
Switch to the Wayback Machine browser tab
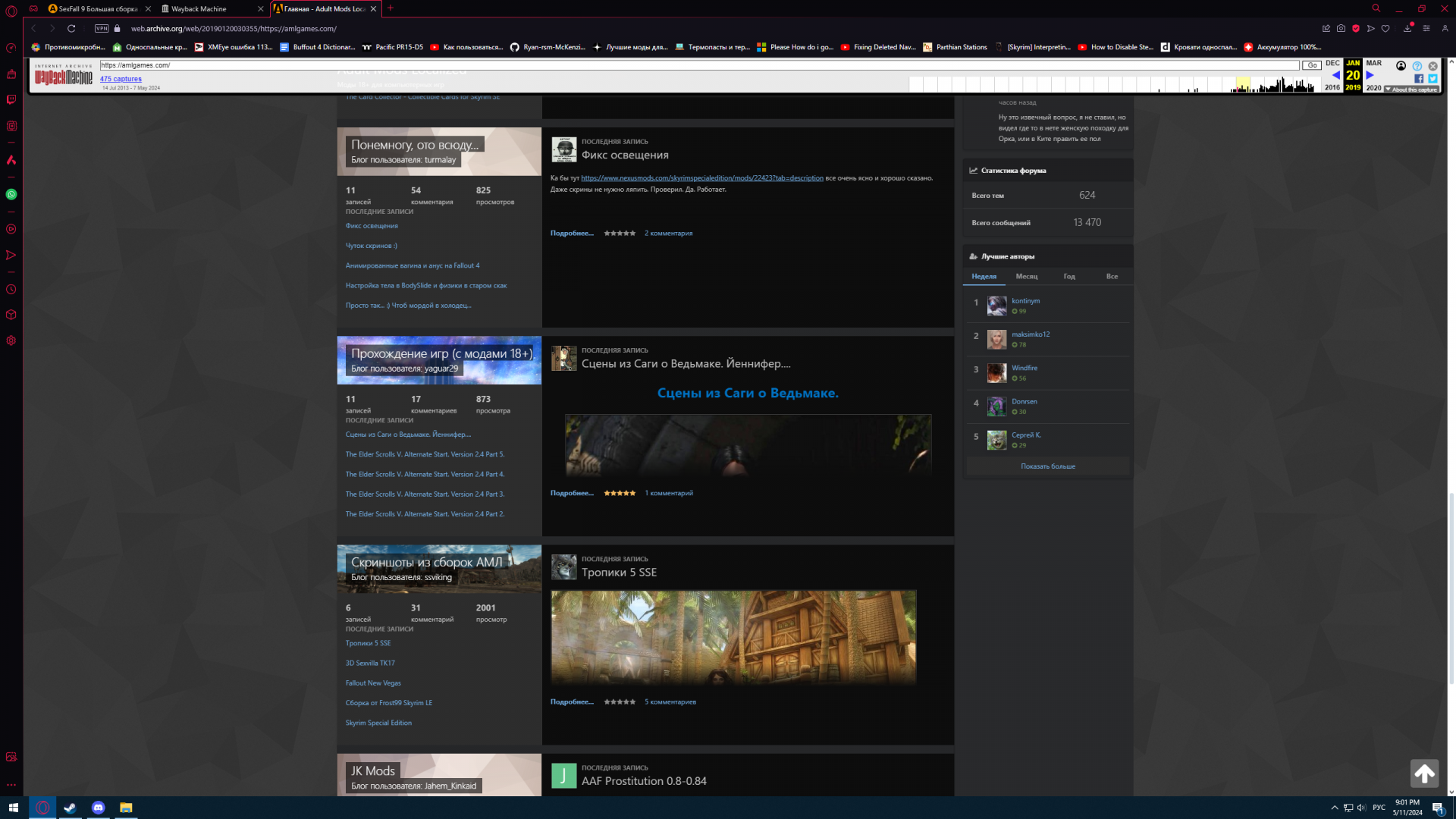(x=199, y=8)
